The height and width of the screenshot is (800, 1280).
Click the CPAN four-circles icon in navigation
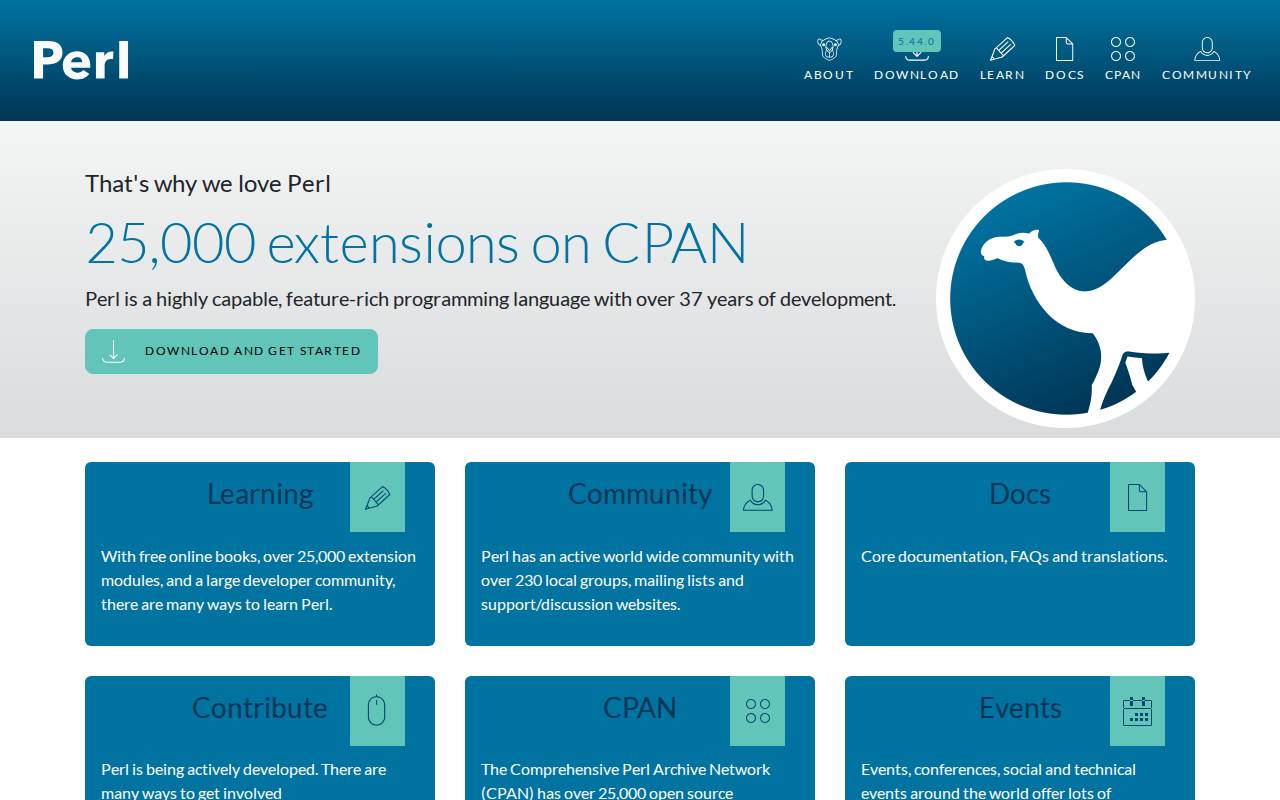coord(1123,49)
